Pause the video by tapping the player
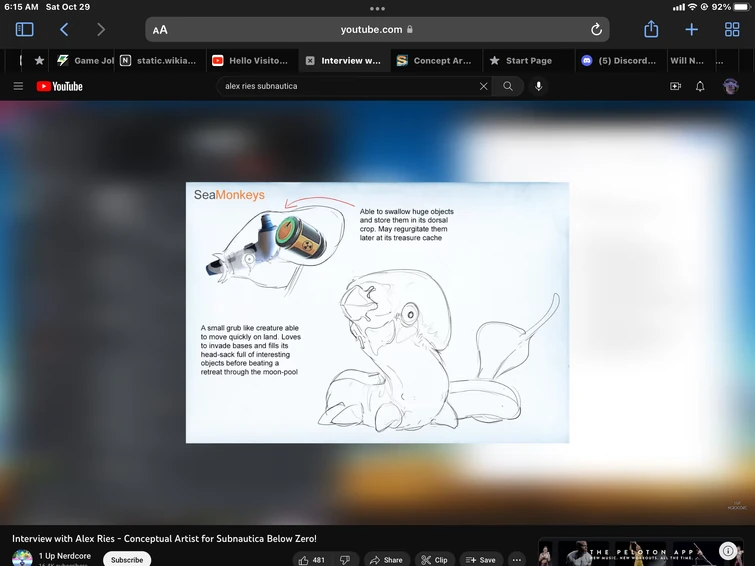755x566 pixels. 378,313
